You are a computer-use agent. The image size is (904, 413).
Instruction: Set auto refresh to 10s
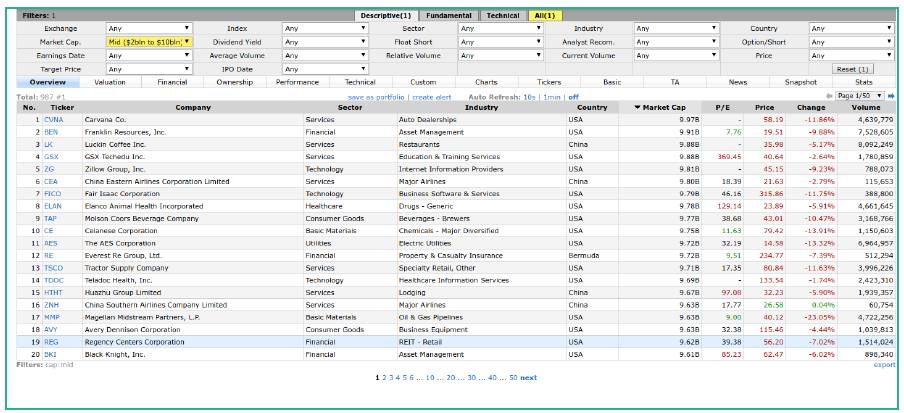coord(529,96)
